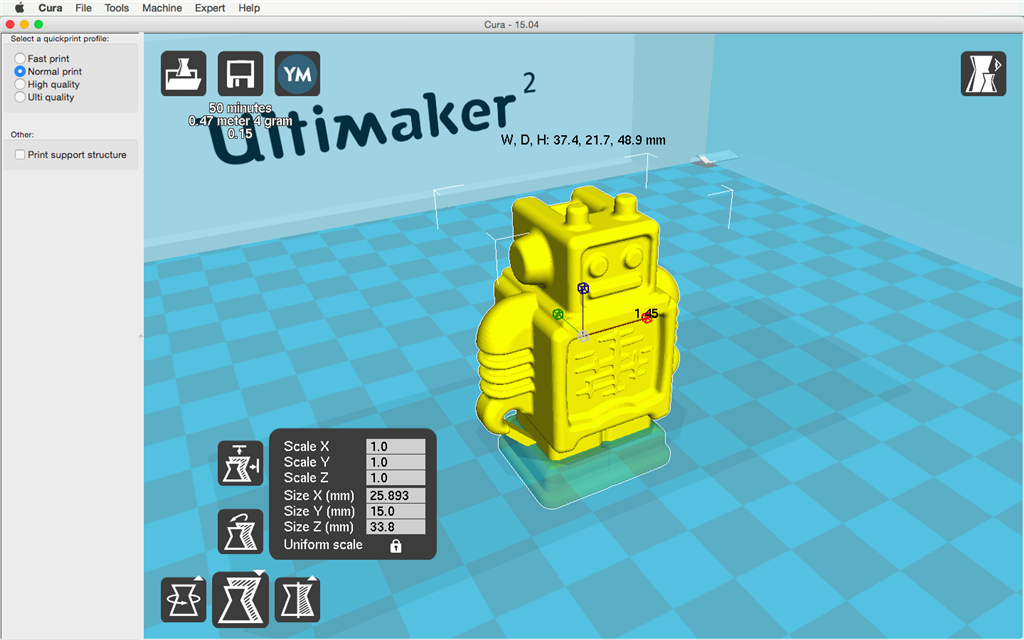The image size is (1024, 640).
Task: Click the Reset scale icon
Action: (240, 532)
